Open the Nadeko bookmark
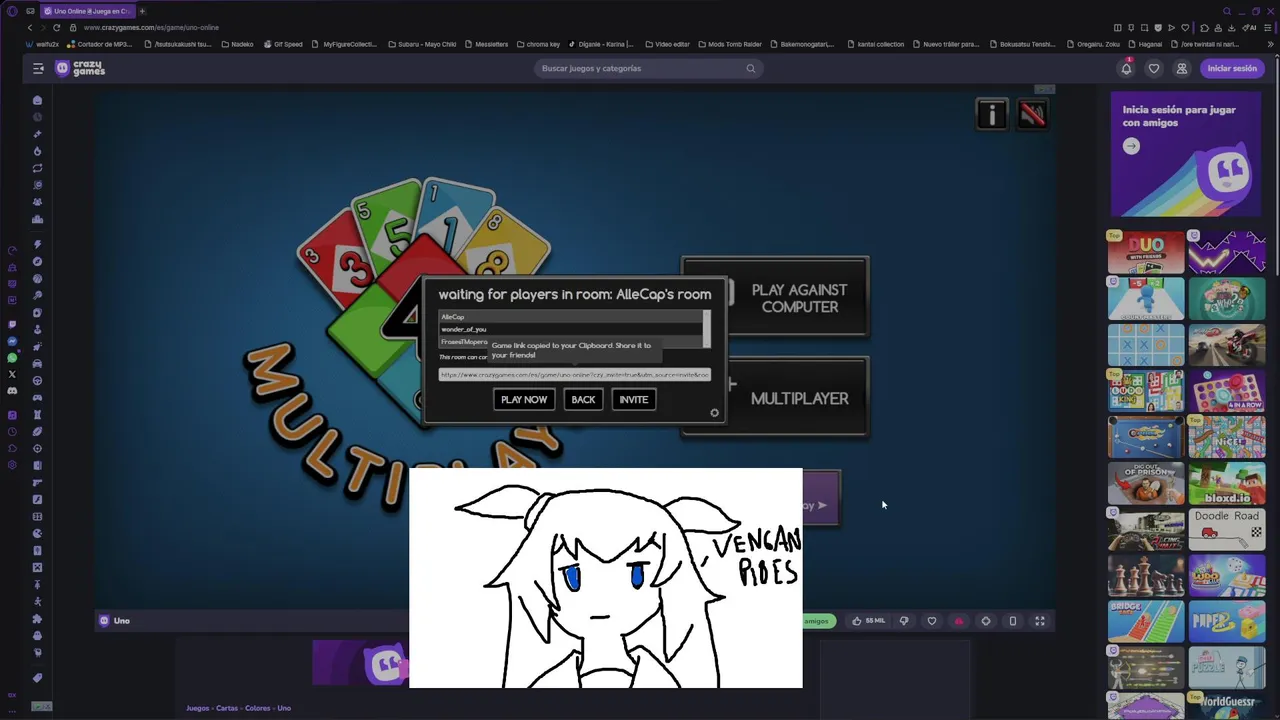Viewport: 1280px width, 720px height. click(237, 44)
